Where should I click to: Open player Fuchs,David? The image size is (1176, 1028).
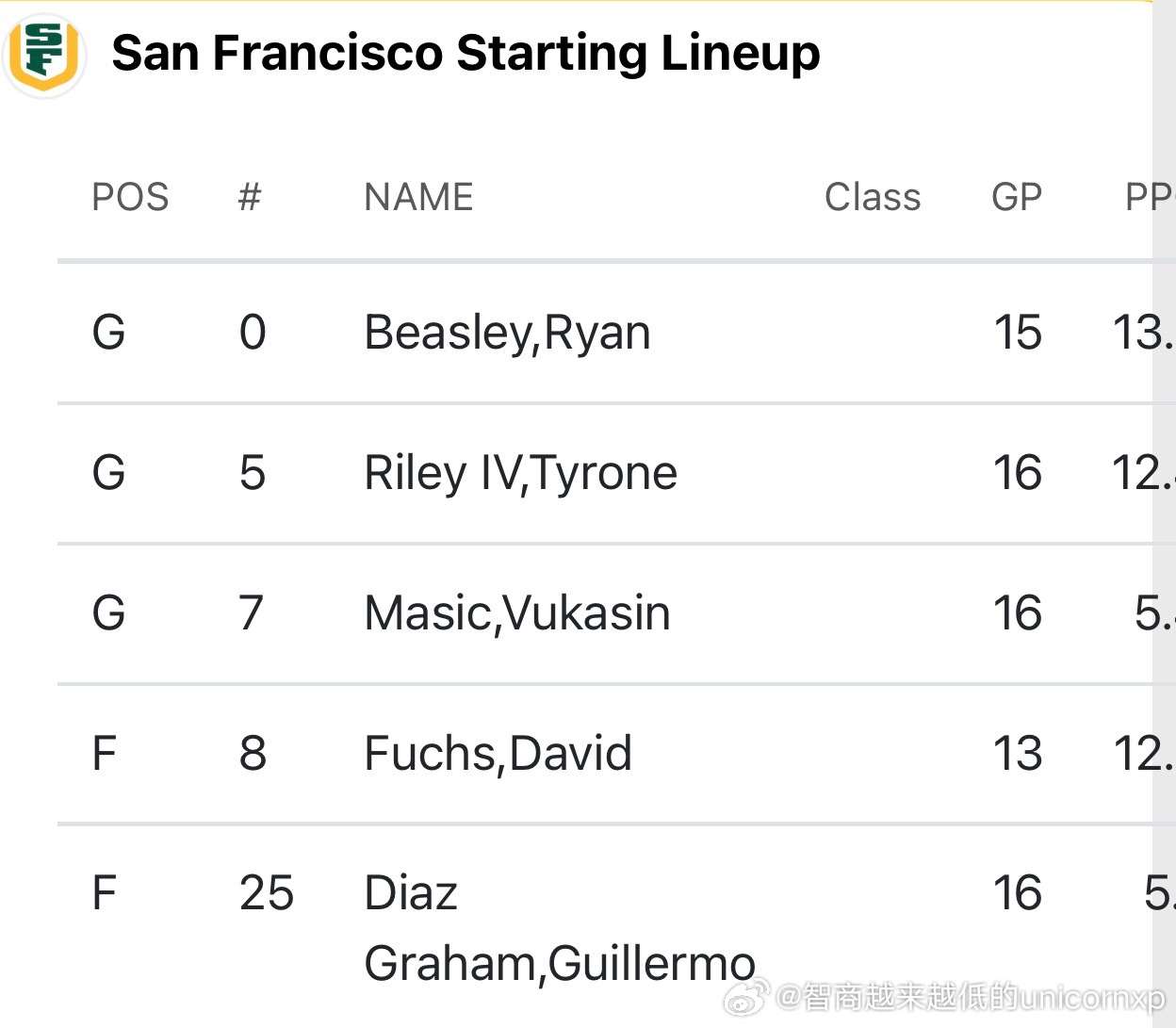(498, 754)
